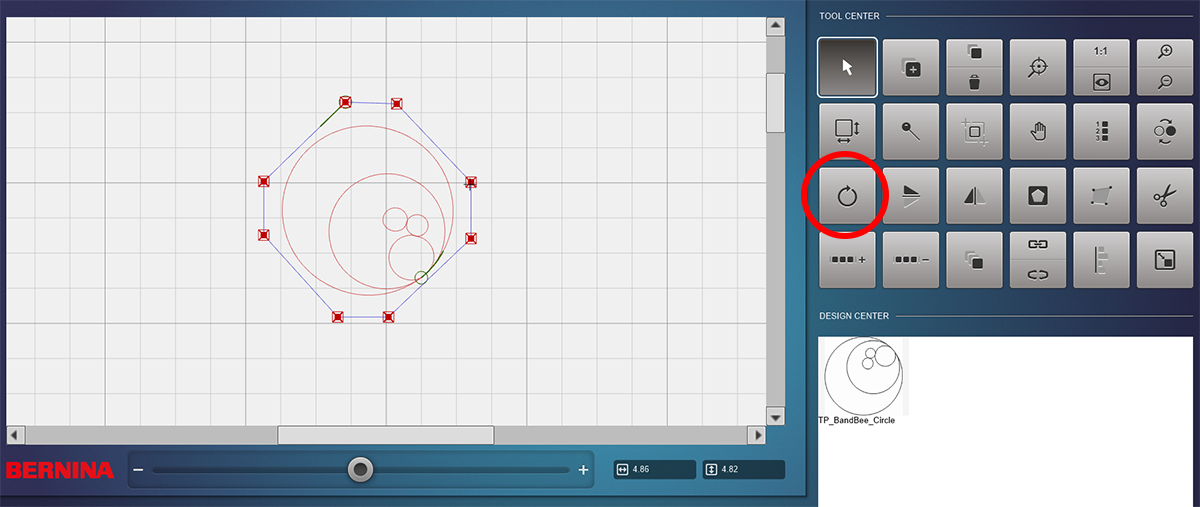Select the skew quadrilateral tool
The width and height of the screenshot is (1200, 507).
click(1101, 196)
